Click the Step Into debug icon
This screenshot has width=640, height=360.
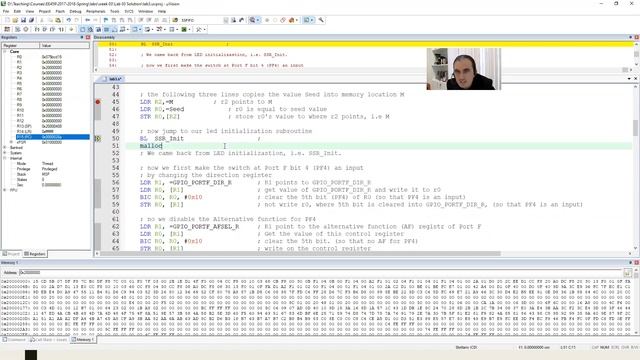(x=37, y=29)
